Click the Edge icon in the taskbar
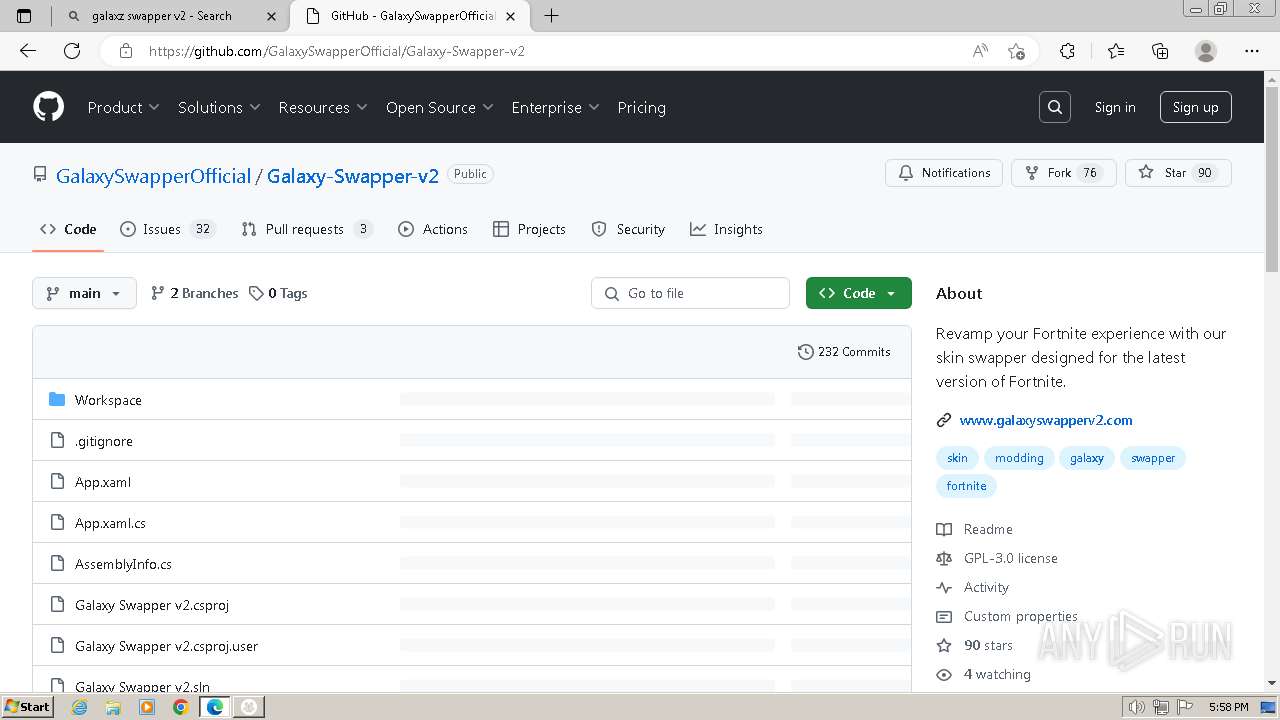 [214, 707]
